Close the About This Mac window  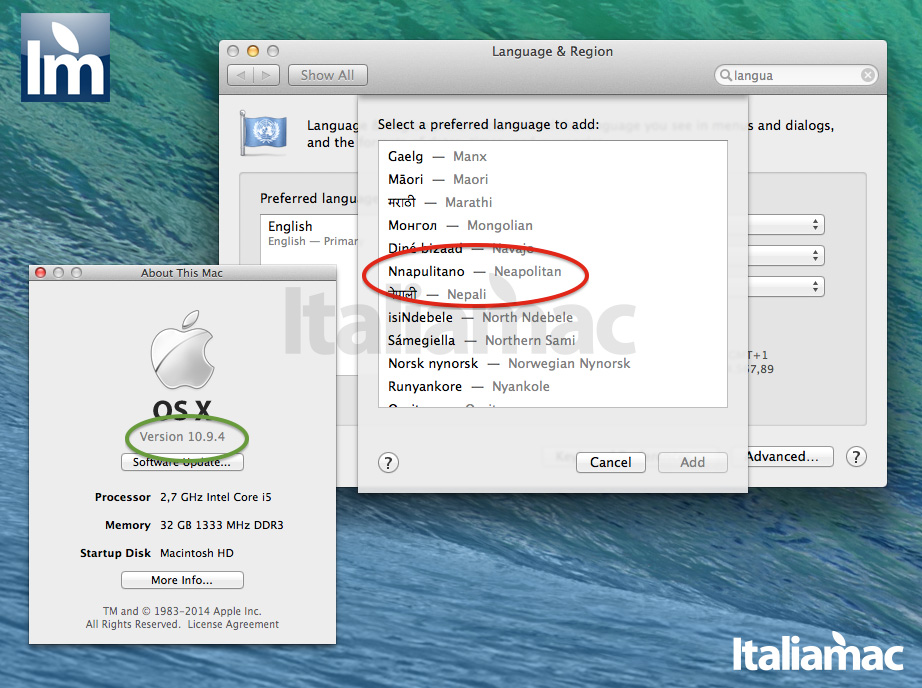41,272
